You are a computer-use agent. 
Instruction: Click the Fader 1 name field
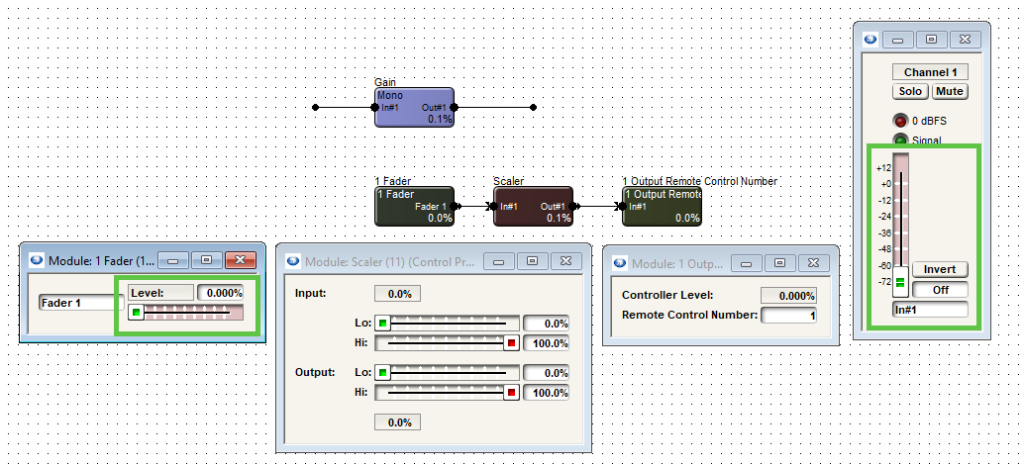(x=80, y=302)
